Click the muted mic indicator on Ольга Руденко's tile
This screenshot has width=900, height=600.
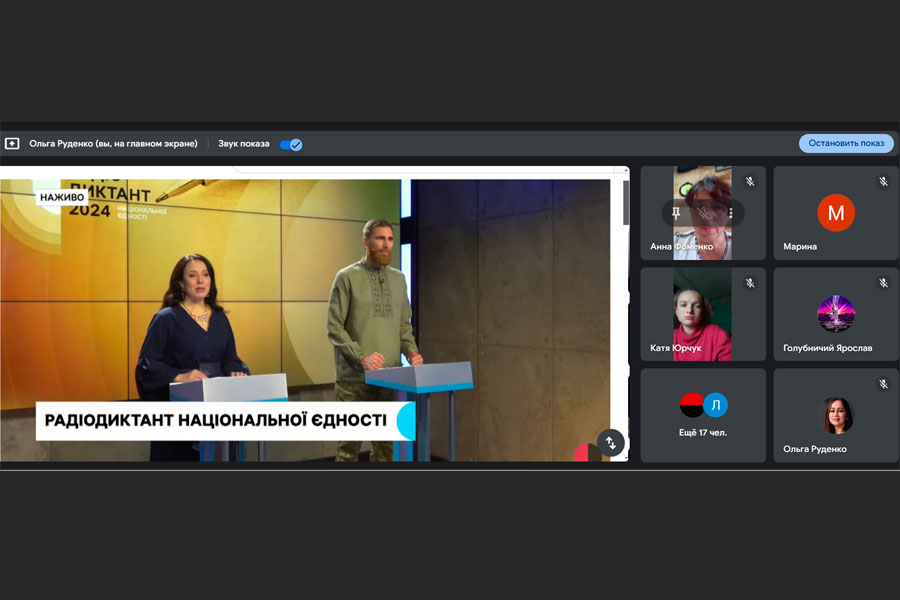point(883,384)
